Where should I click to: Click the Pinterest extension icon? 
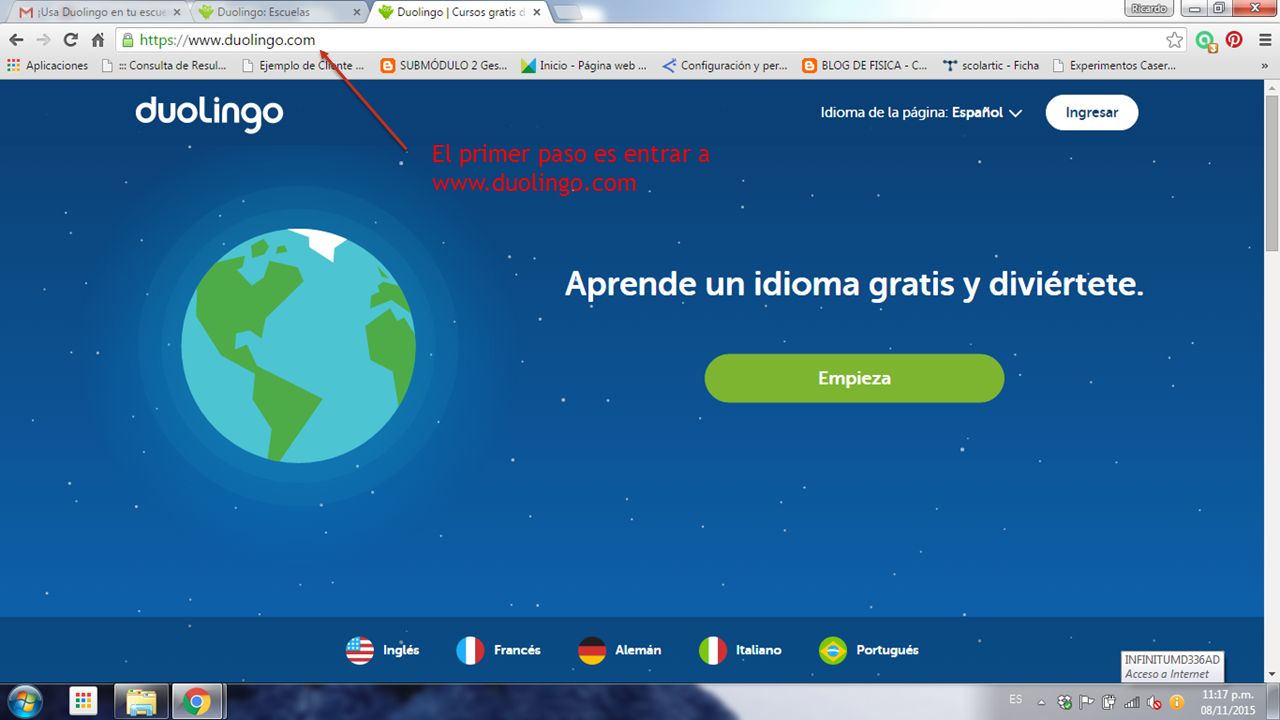coord(1234,40)
